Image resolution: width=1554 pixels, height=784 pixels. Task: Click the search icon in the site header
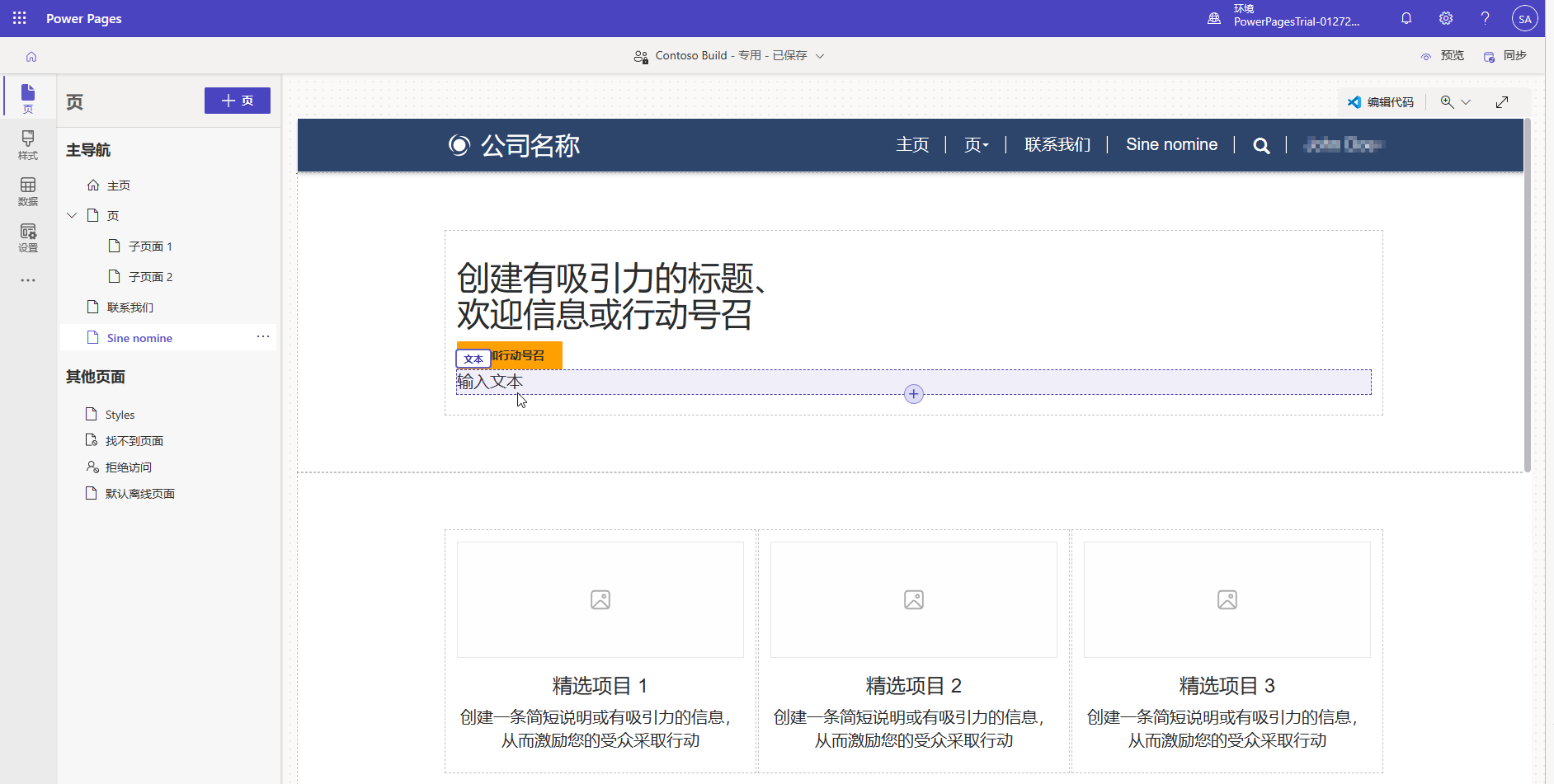point(1260,145)
